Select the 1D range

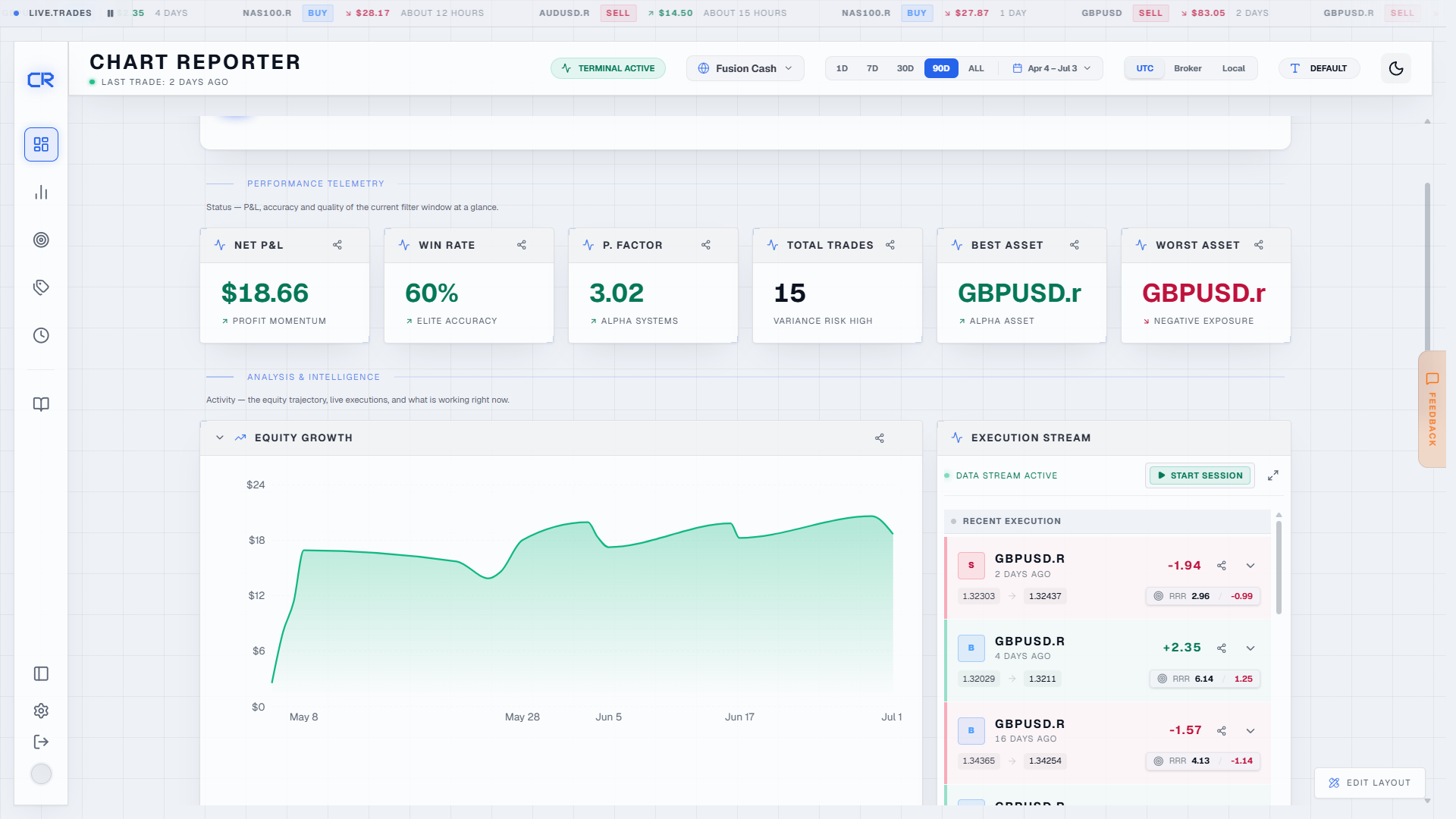pyautogui.click(x=842, y=68)
